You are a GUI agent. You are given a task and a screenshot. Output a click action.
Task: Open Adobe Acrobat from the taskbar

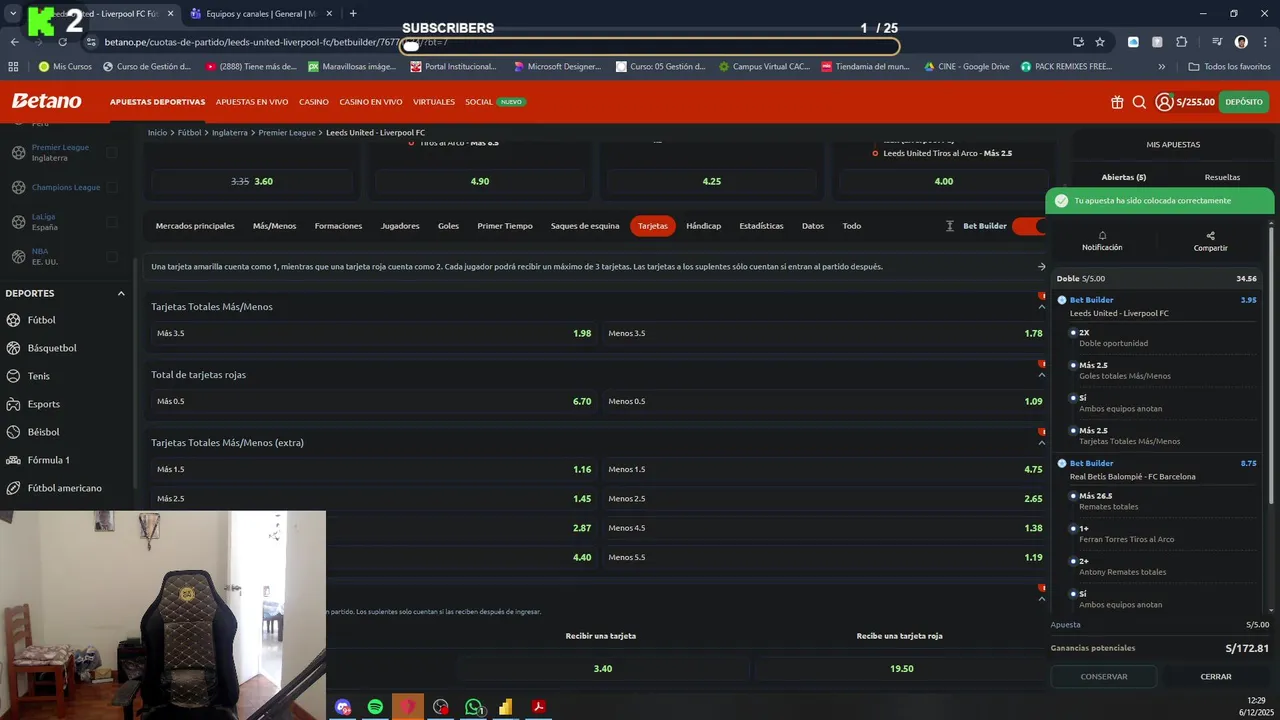[x=538, y=707]
